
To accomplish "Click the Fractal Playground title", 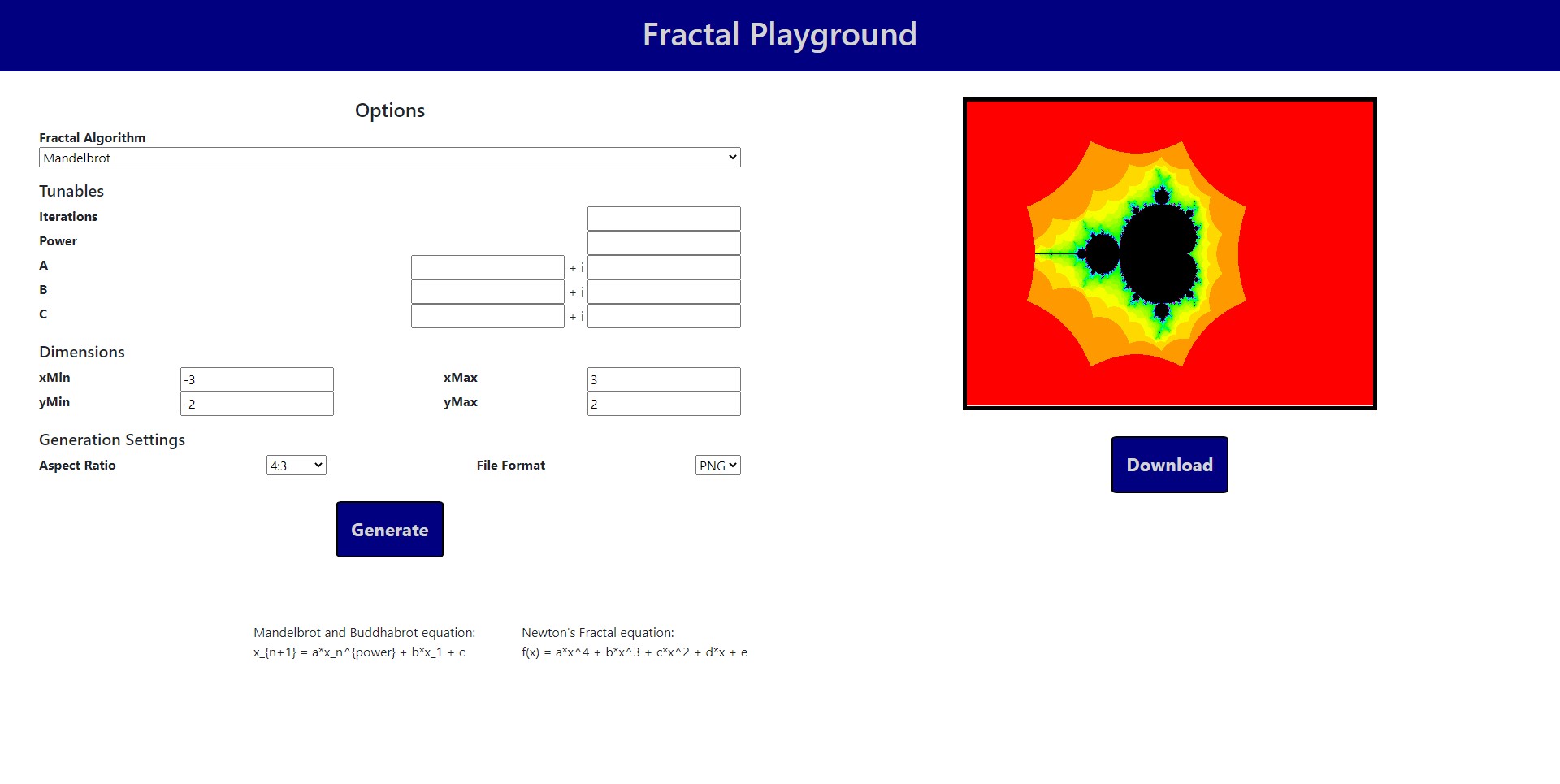I will click(780, 35).
